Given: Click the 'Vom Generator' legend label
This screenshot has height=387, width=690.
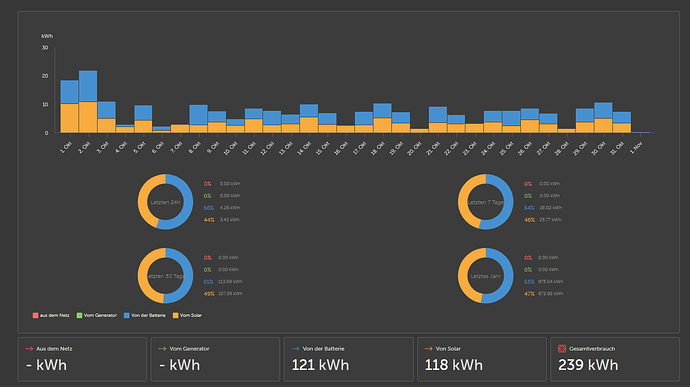Looking at the screenshot, I should point(100,315).
